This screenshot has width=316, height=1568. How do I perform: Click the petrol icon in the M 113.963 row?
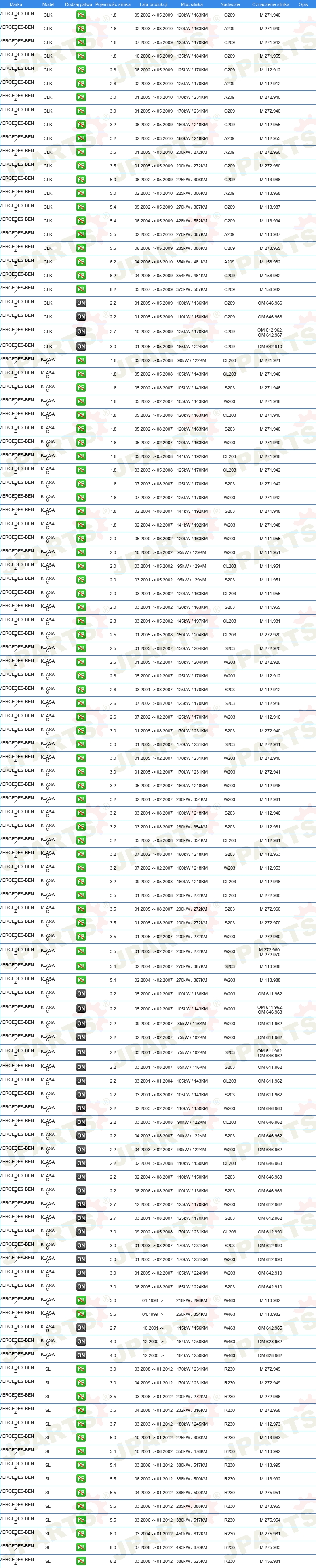click(x=81, y=1437)
